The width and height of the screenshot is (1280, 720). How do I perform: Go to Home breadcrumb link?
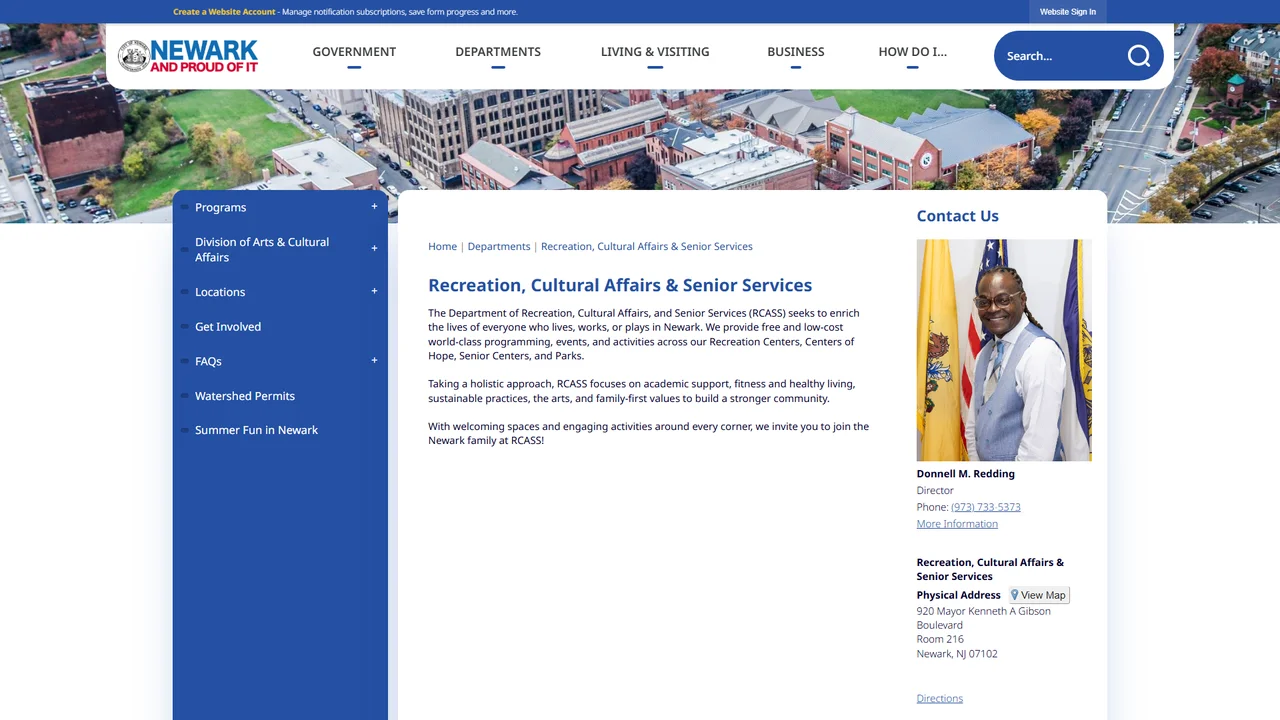click(x=442, y=247)
